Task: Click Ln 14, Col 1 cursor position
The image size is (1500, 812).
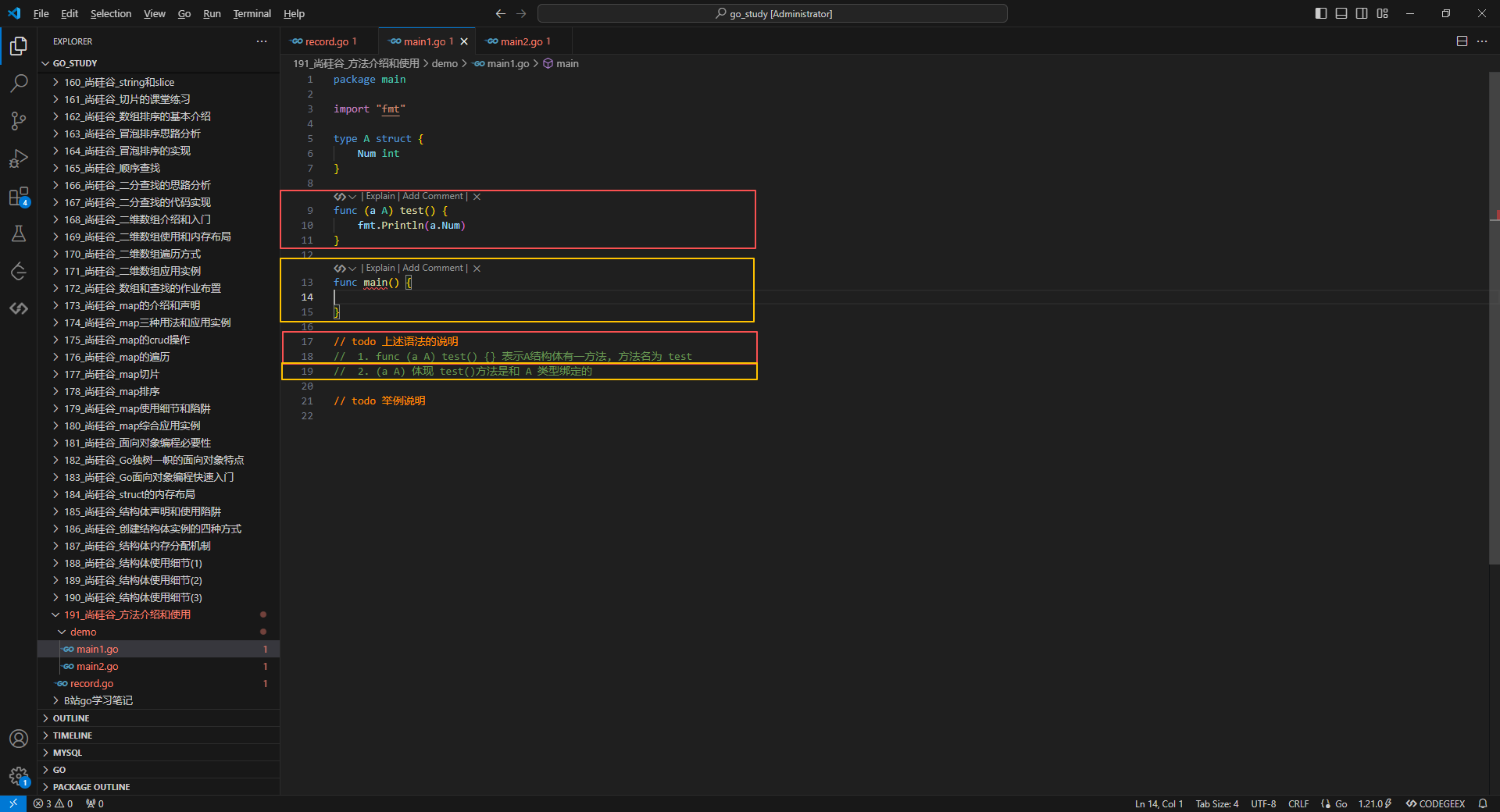Action: (x=1159, y=803)
